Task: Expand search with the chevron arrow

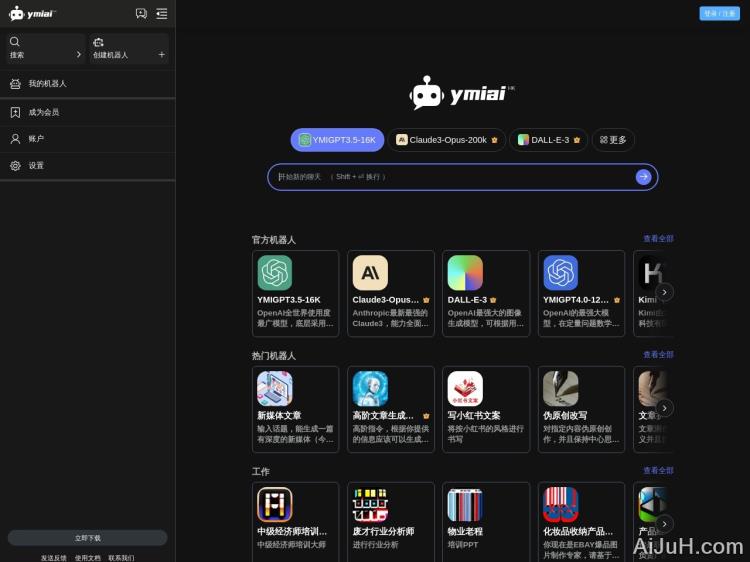Action: (x=79, y=55)
